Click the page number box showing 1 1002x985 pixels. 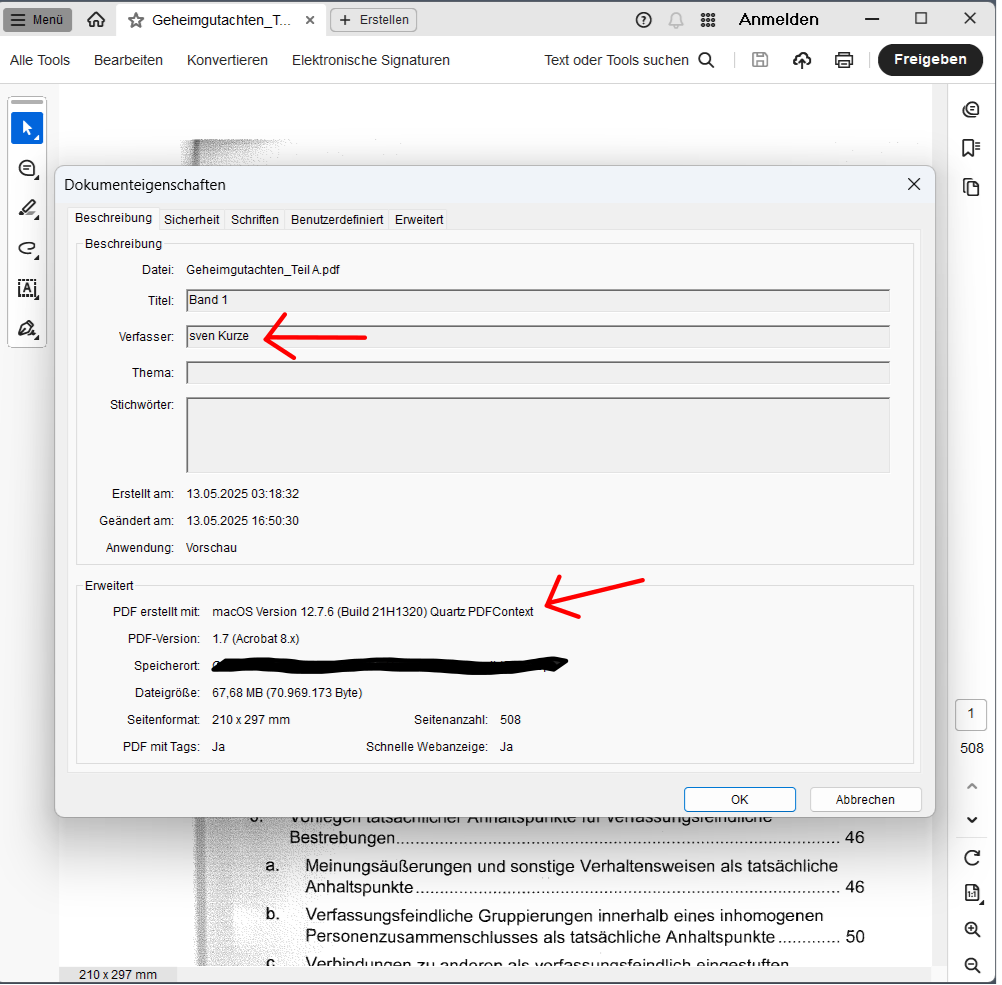[971, 714]
